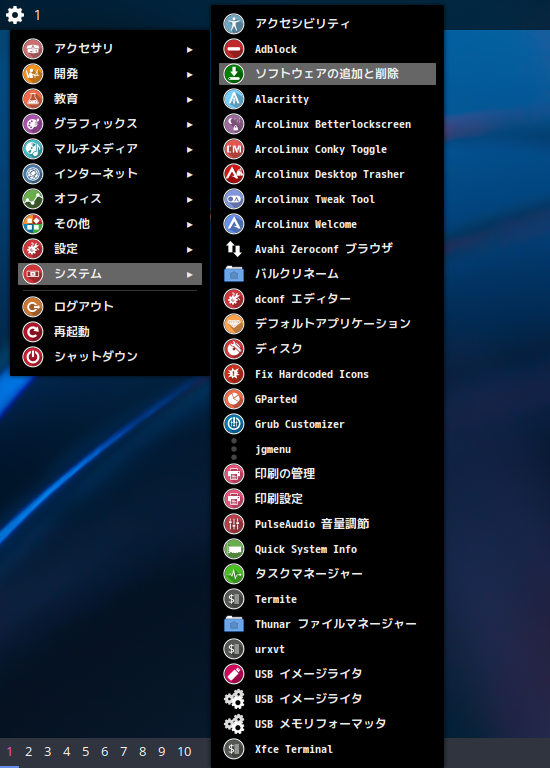Click the Avahi Zeroconf arrows icon

[x=234, y=249]
